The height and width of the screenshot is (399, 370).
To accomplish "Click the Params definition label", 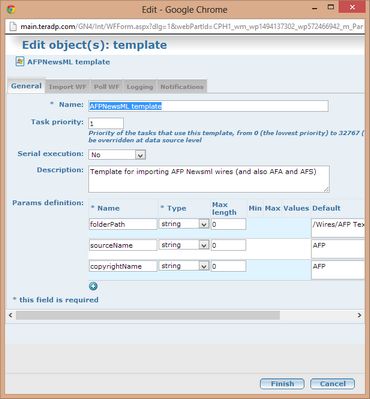I will (x=48, y=203).
